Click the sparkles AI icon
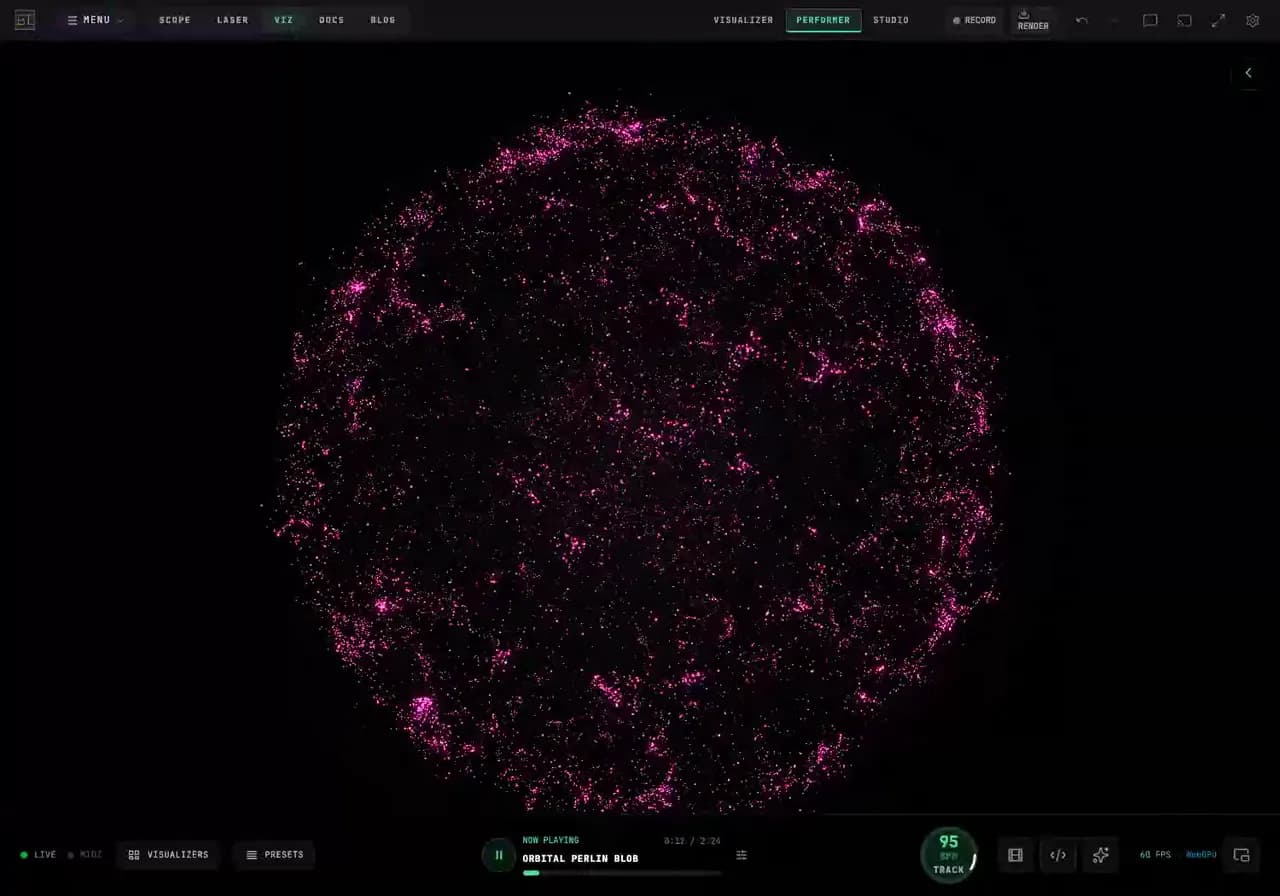 tap(1101, 855)
